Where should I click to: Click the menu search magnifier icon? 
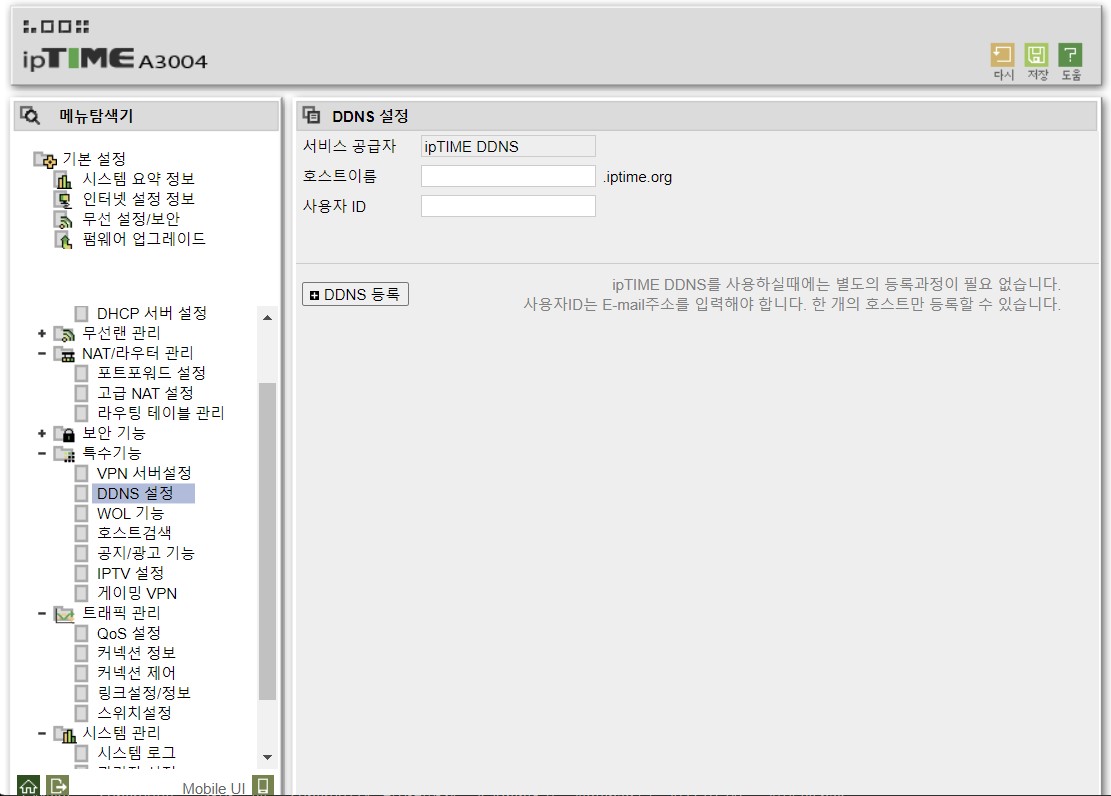click(x=30, y=115)
